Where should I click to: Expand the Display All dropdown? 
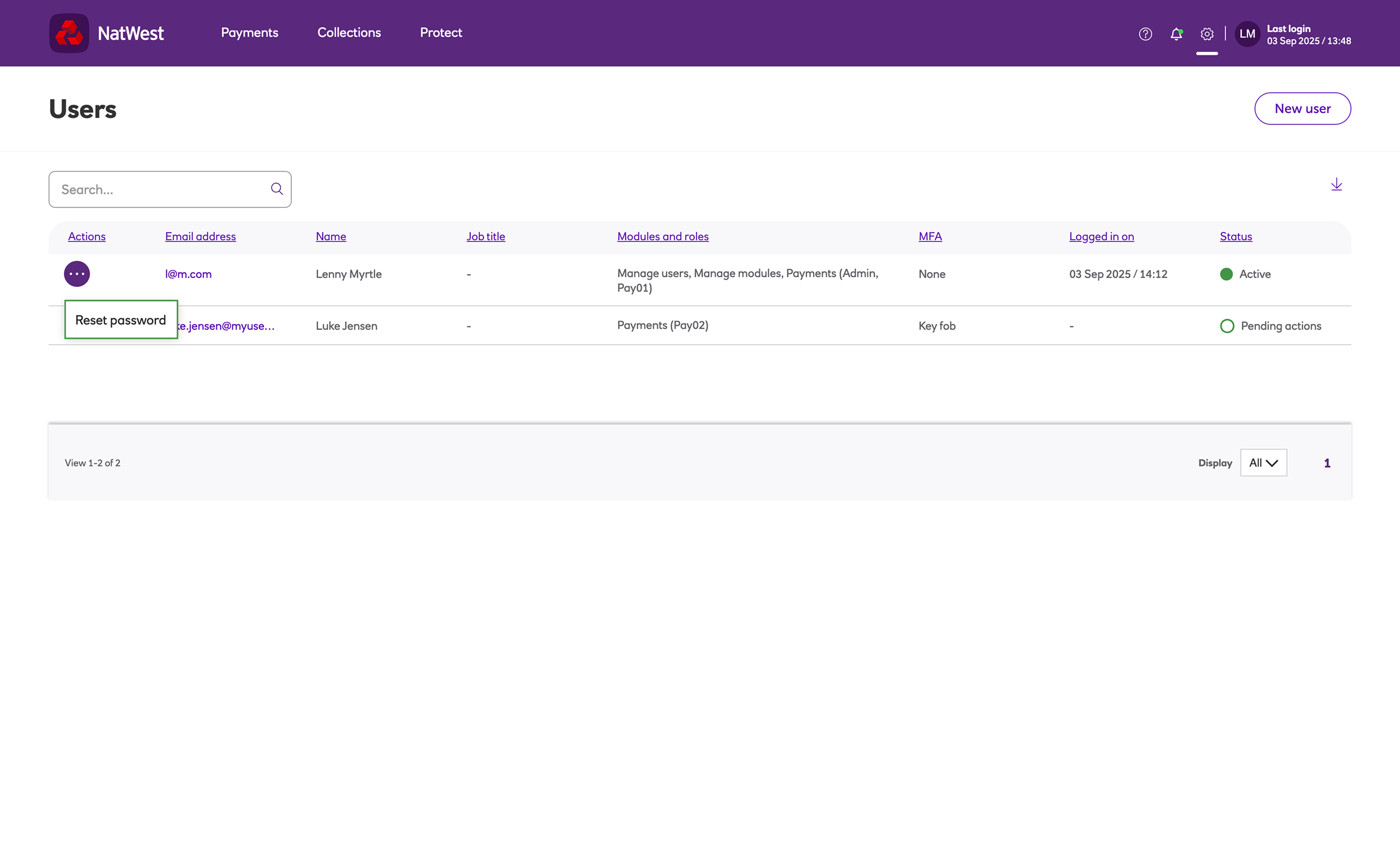1263,463
